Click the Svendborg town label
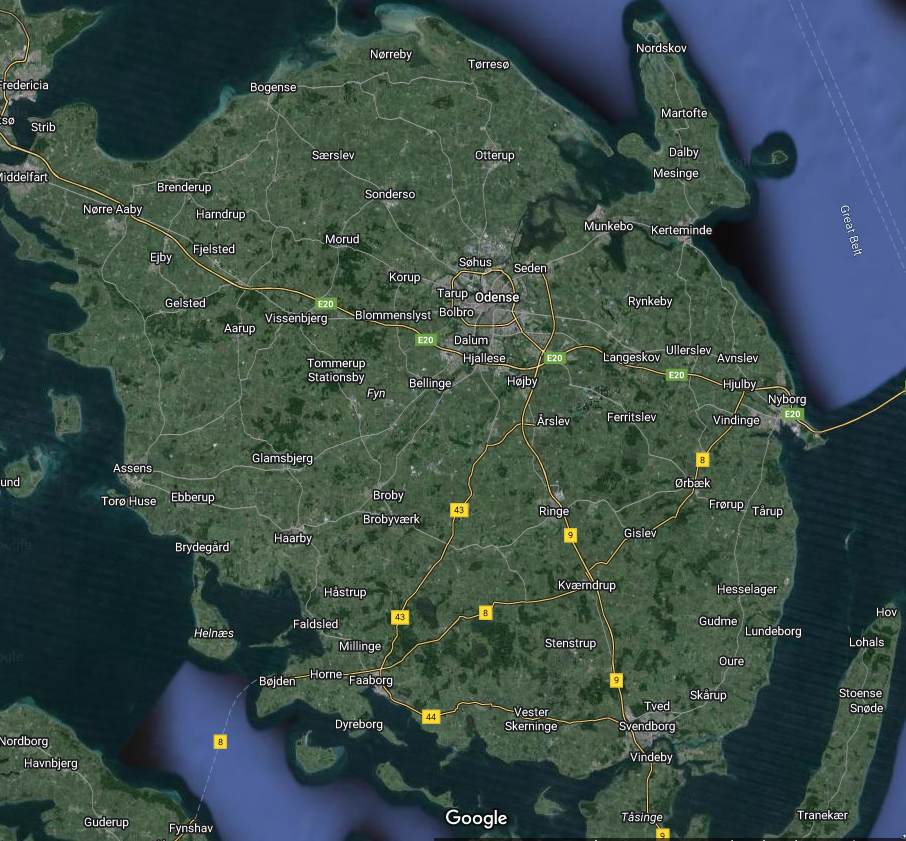Screen dimensions: 906x841 tap(647, 726)
